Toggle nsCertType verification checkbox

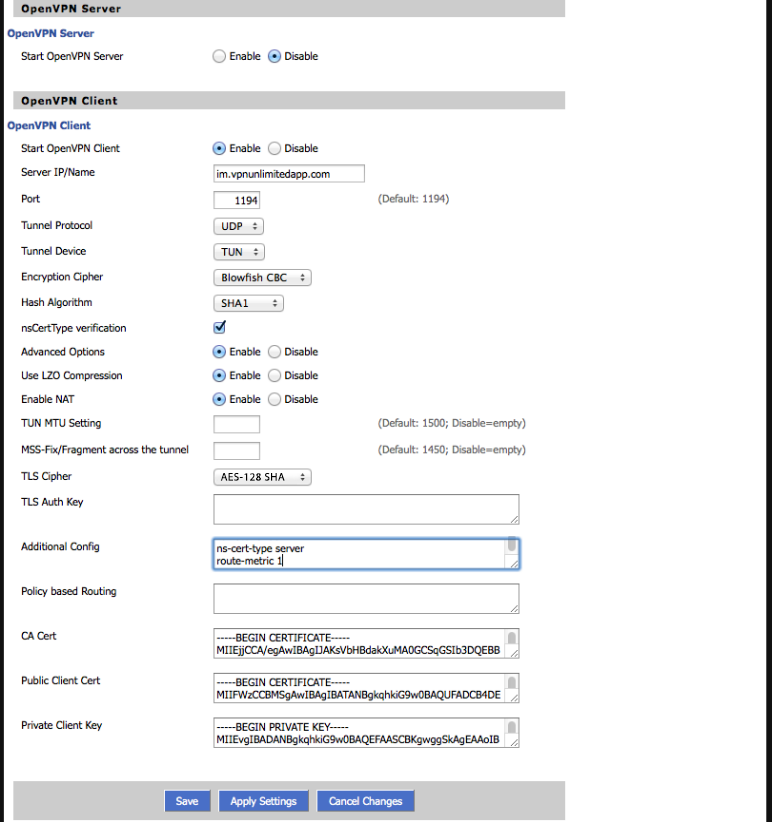[220, 328]
